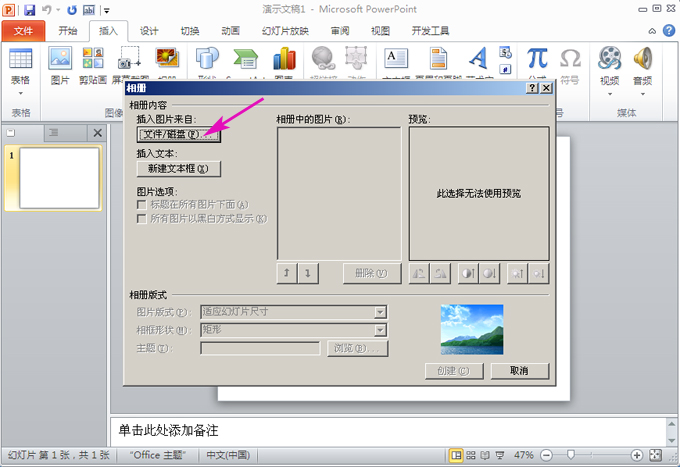This screenshot has width=680, height=467.
Task: Expand the 相框形状 dropdown
Action: [x=380, y=330]
